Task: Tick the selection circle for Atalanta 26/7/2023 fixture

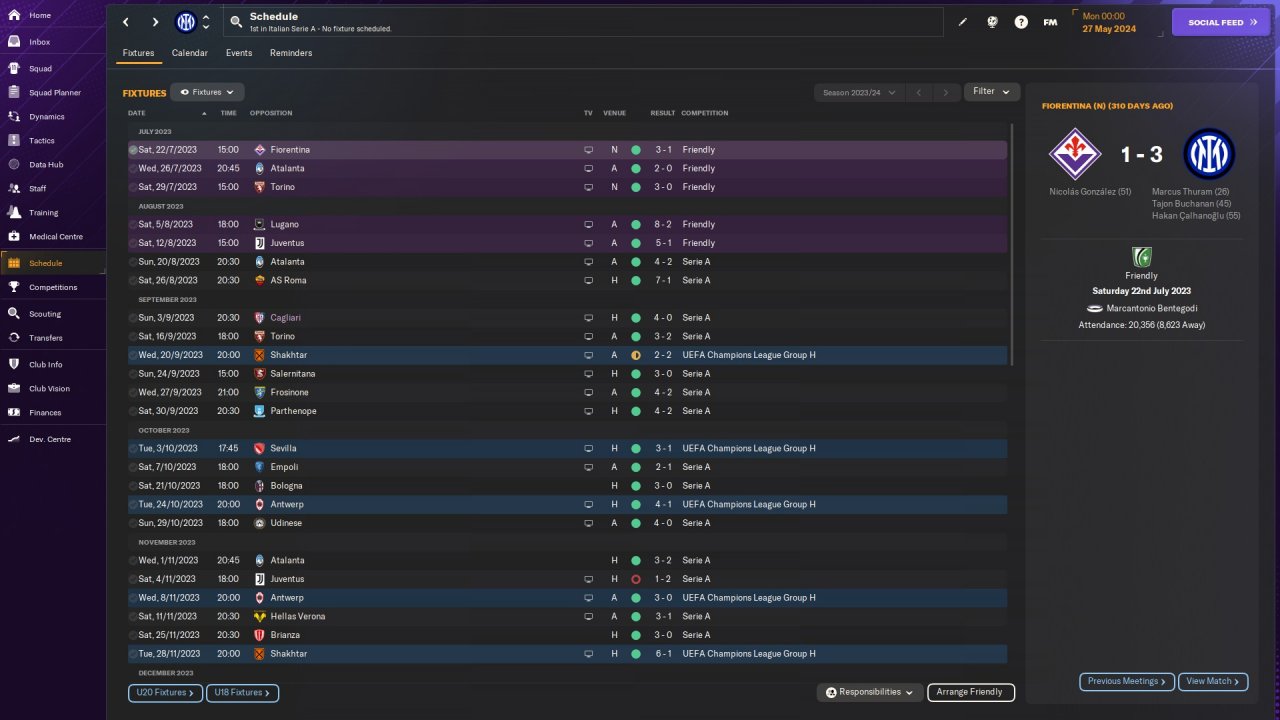Action: click(133, 169)
